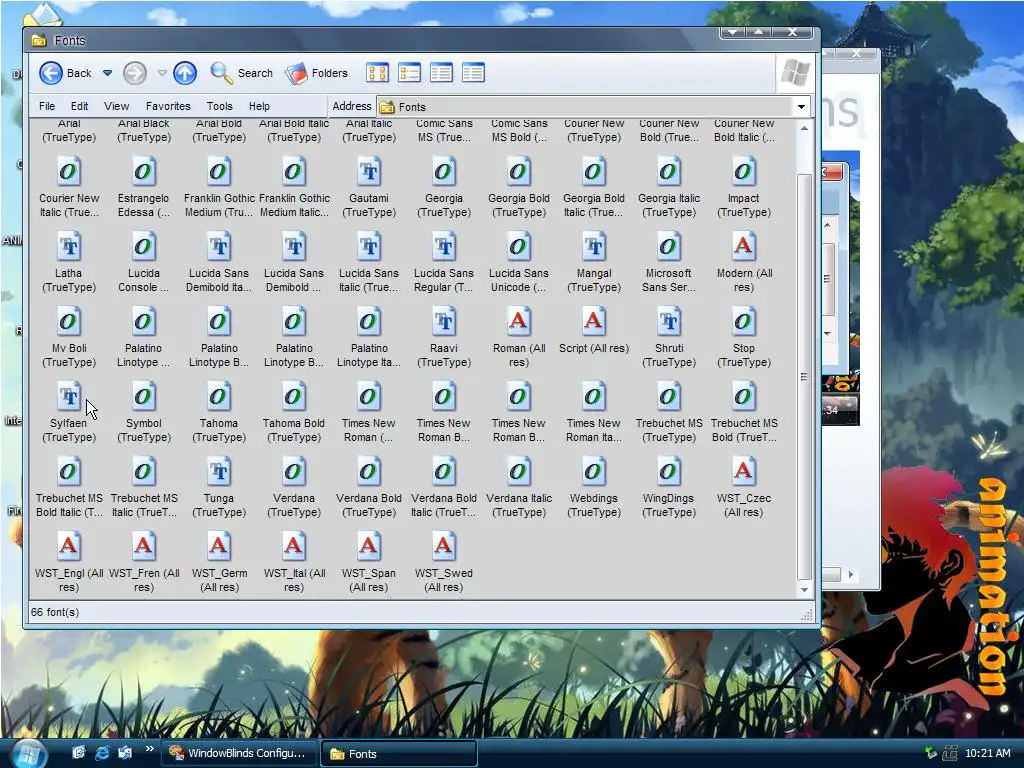Open the View menu
Image resolution: width=1024 pixels, height=768 pixels.
pos(116,106)
